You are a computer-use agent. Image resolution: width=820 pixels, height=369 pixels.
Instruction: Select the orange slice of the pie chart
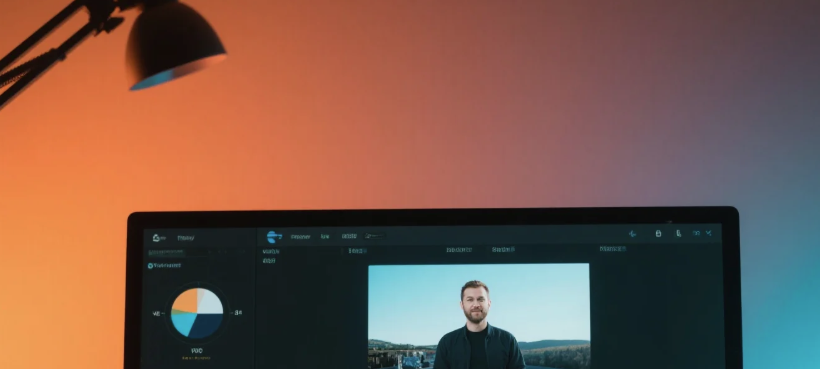pos(185,301)
